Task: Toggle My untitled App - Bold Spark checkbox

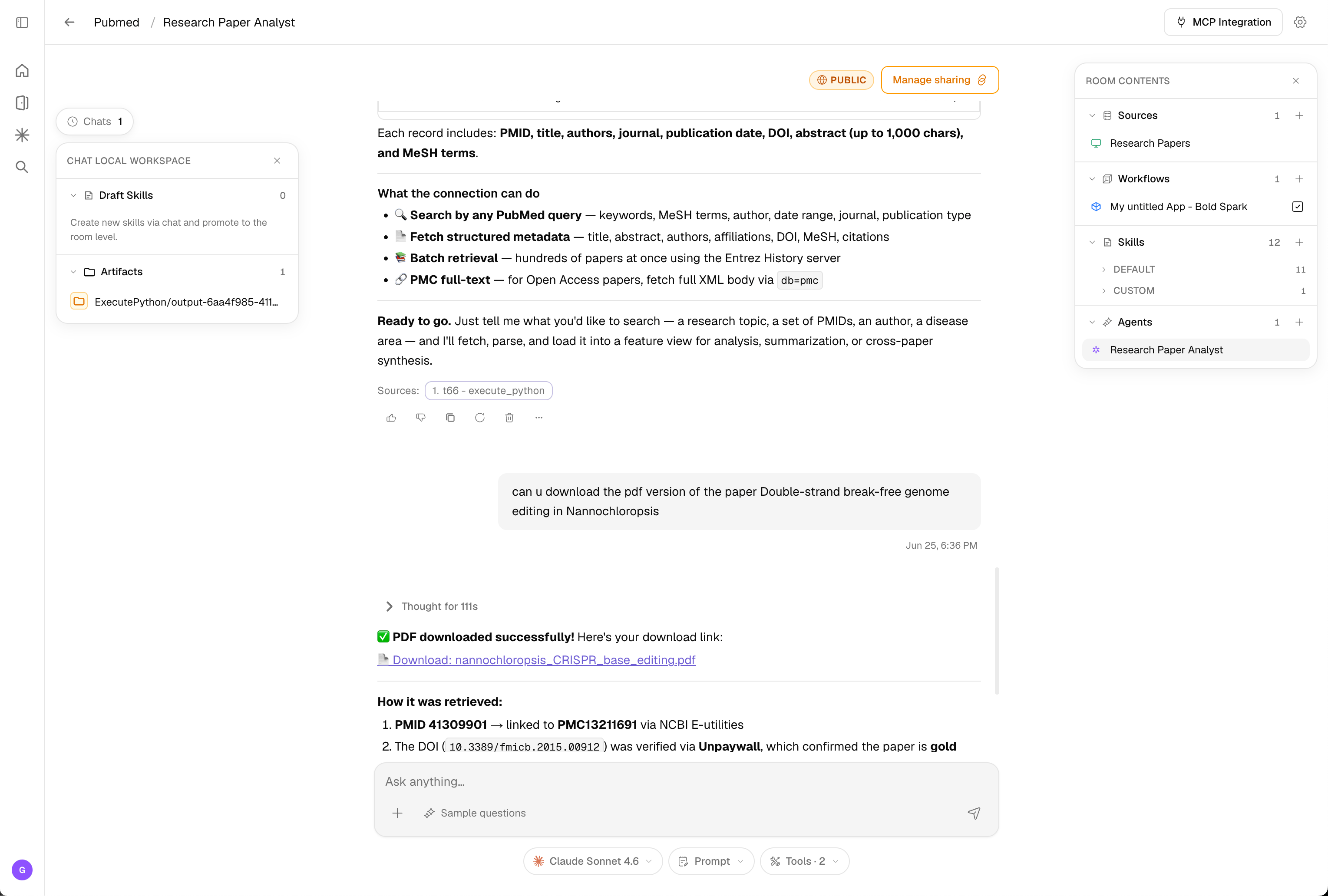Action: pyautogui.click(x=1297, y=207)
